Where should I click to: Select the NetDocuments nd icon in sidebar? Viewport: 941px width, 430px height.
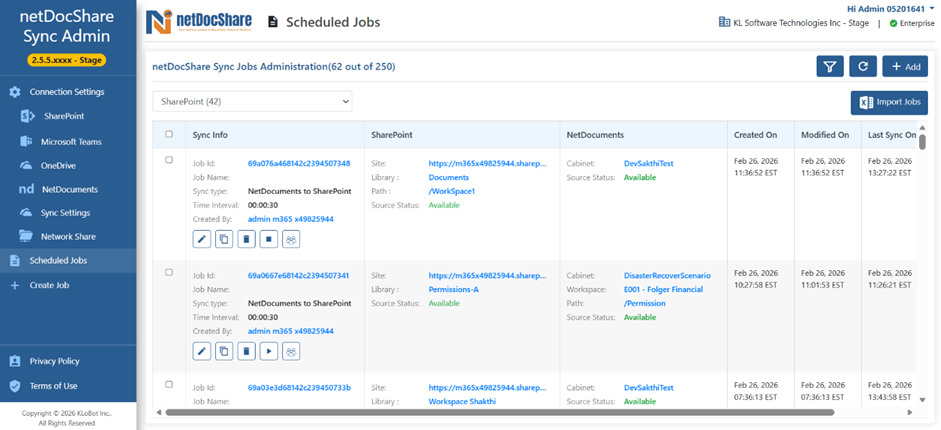(x=26, y=190)
